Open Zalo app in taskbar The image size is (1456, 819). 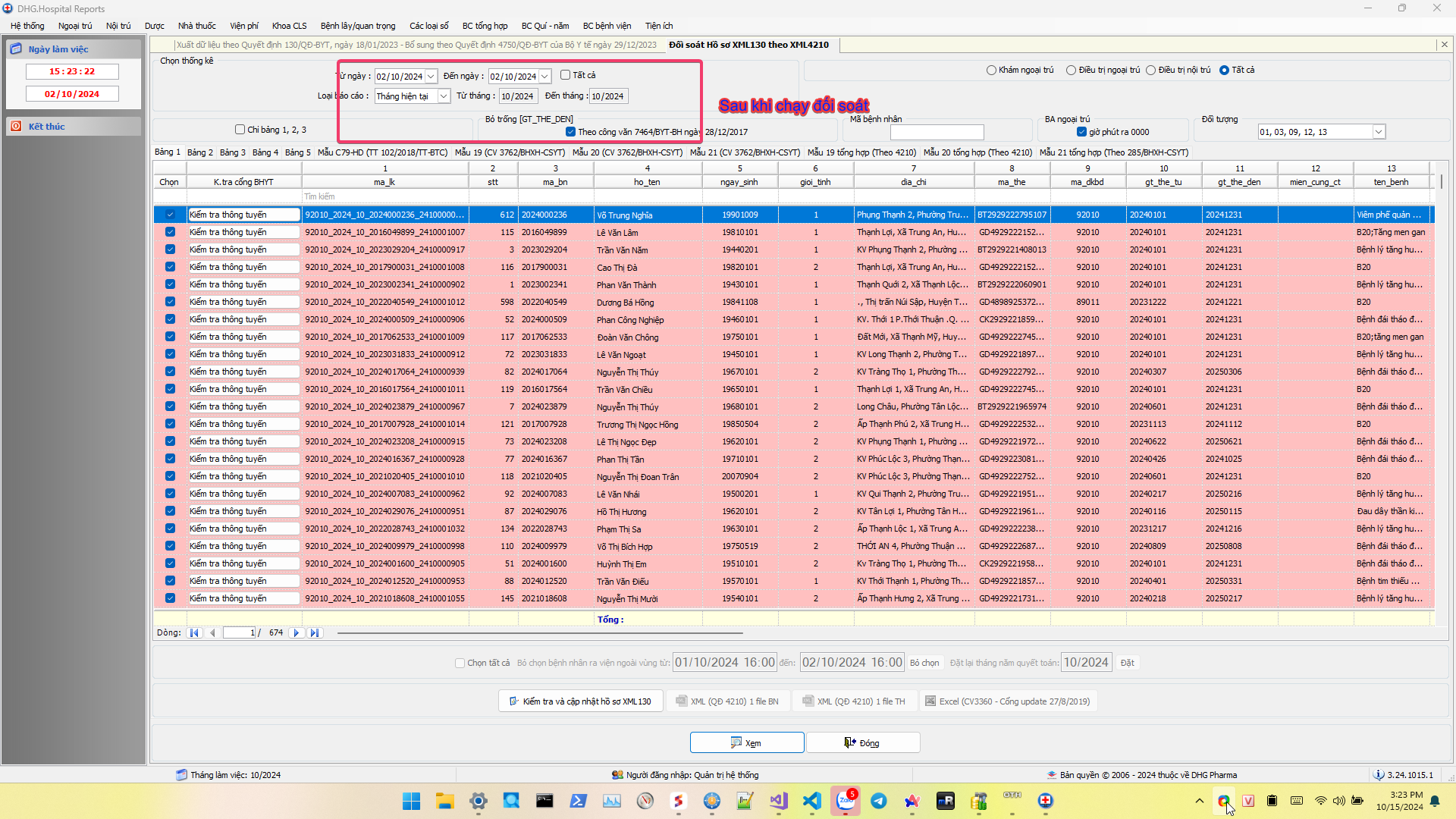[845, 801]
